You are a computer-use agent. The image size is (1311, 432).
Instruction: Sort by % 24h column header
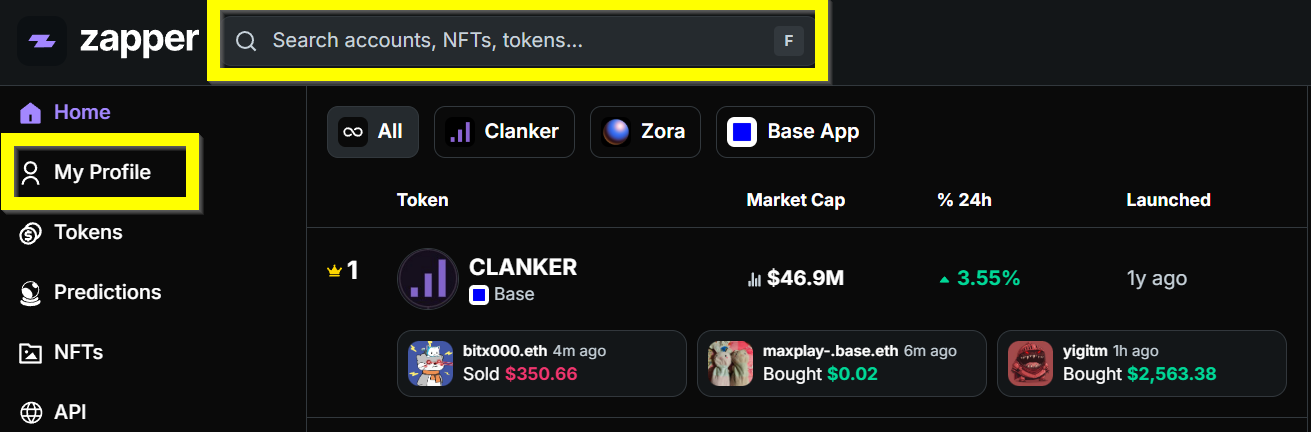964,200
